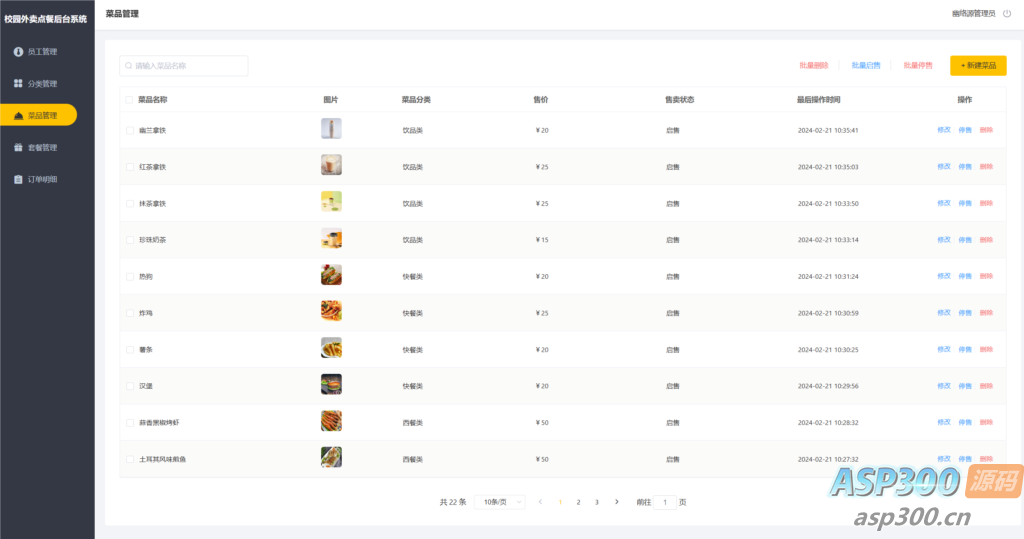Check the box for 红茶拿铁
The height and width of the screenshot is (539, 1024).
click(x=129, y=167)
